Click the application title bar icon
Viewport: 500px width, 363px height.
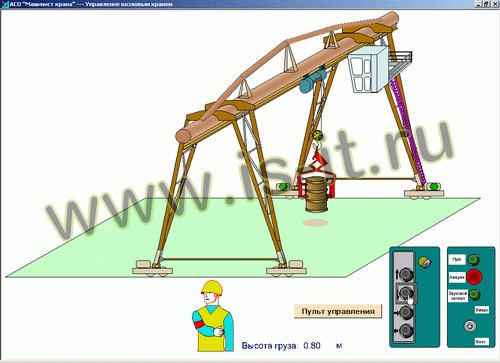tap(4, 4)
